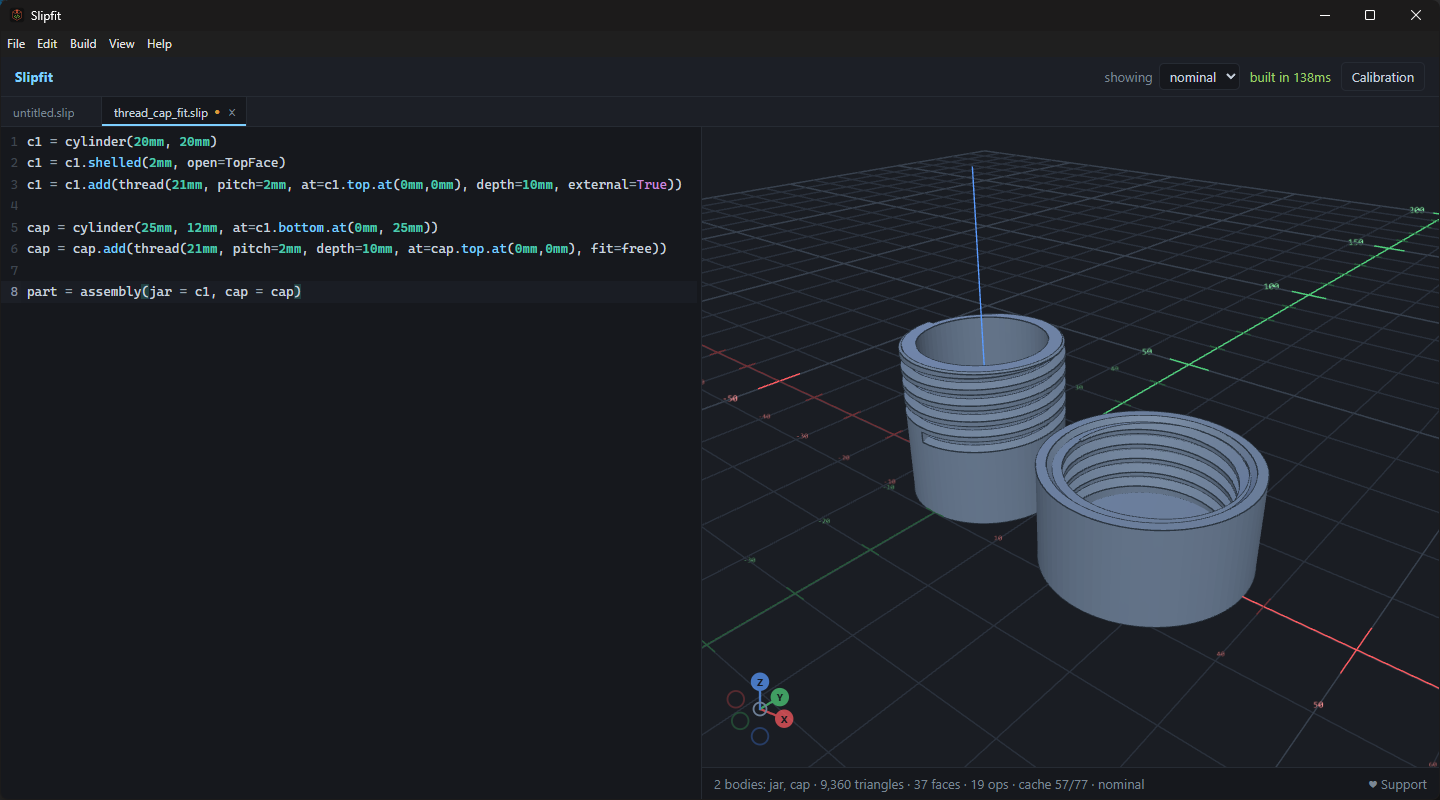This screenshot has height=800, width=1440.
Task: Open the File menu
Action: point(16,44)
